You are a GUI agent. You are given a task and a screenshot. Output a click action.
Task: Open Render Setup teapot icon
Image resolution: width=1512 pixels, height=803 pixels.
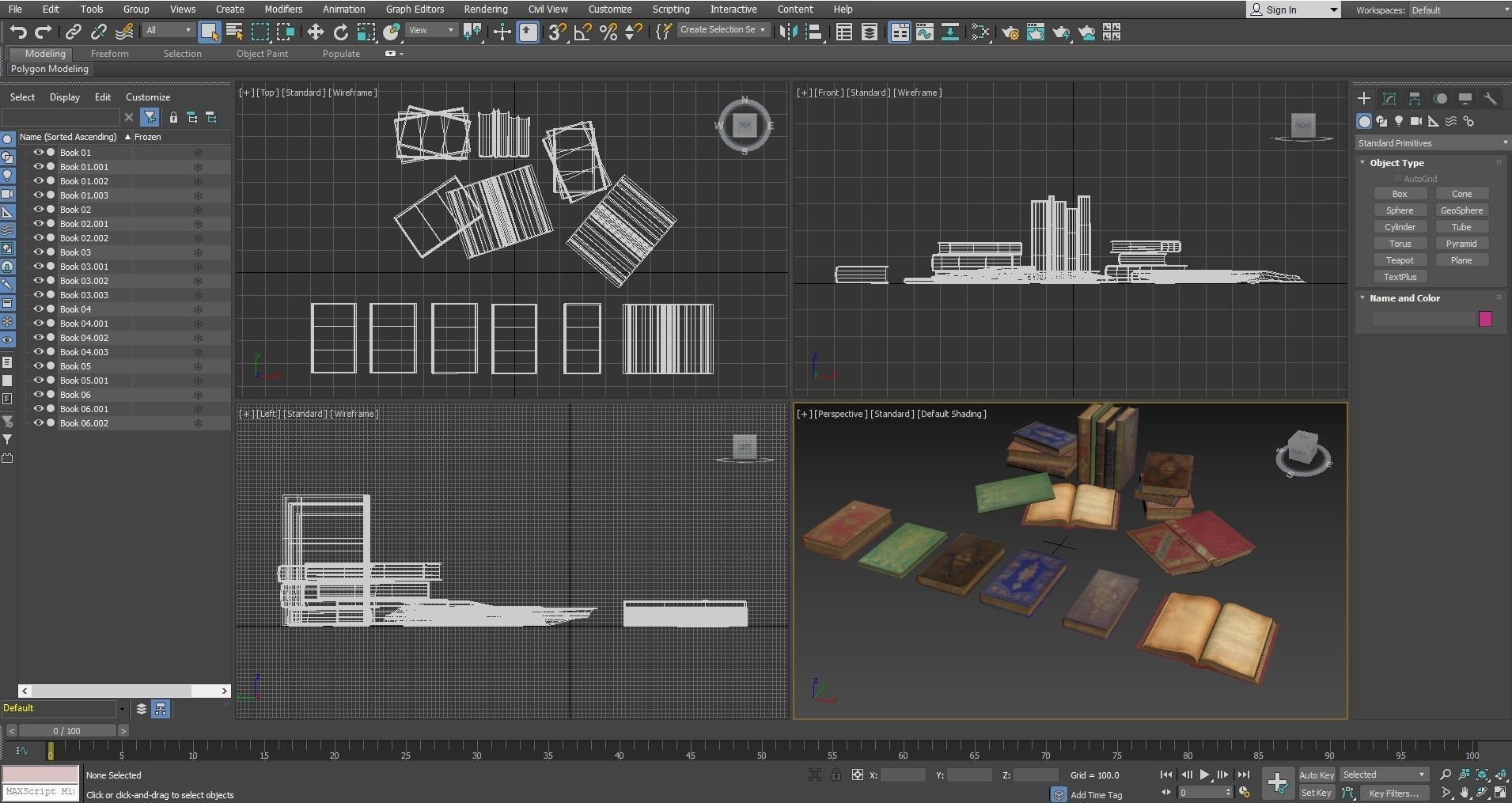[x=1010, y=32]
